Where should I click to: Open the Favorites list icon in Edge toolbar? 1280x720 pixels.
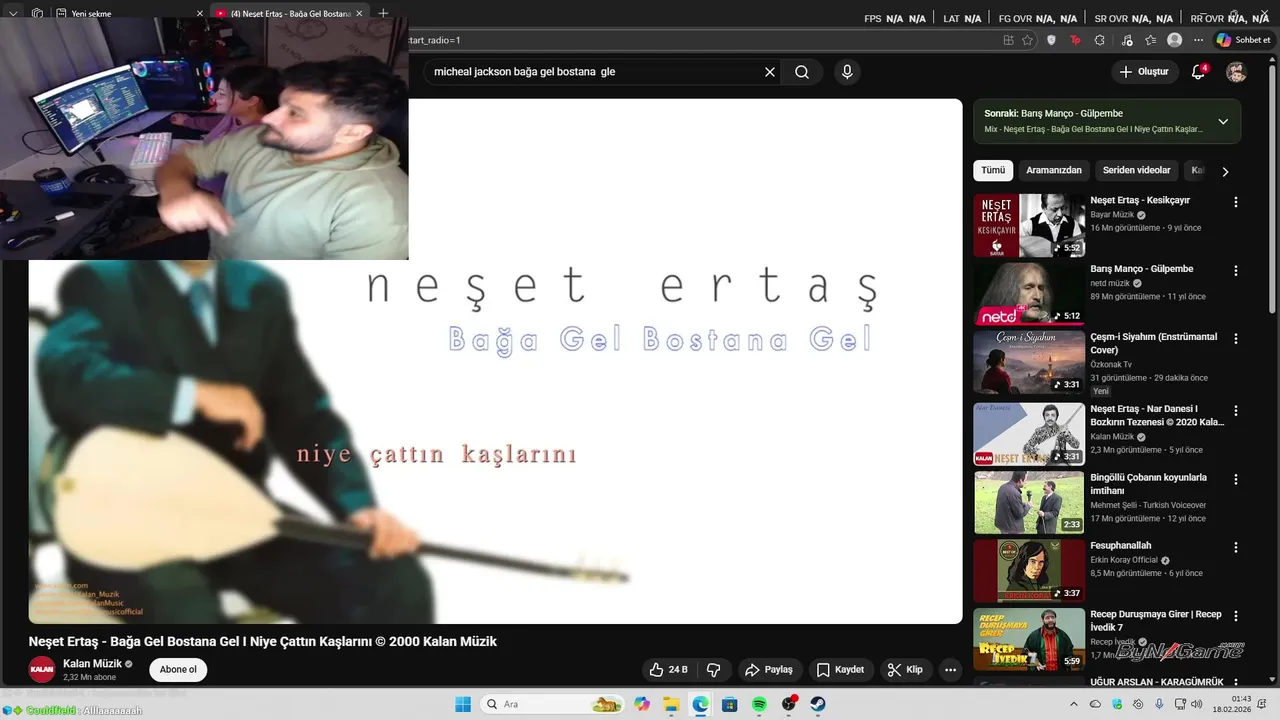1150,40
